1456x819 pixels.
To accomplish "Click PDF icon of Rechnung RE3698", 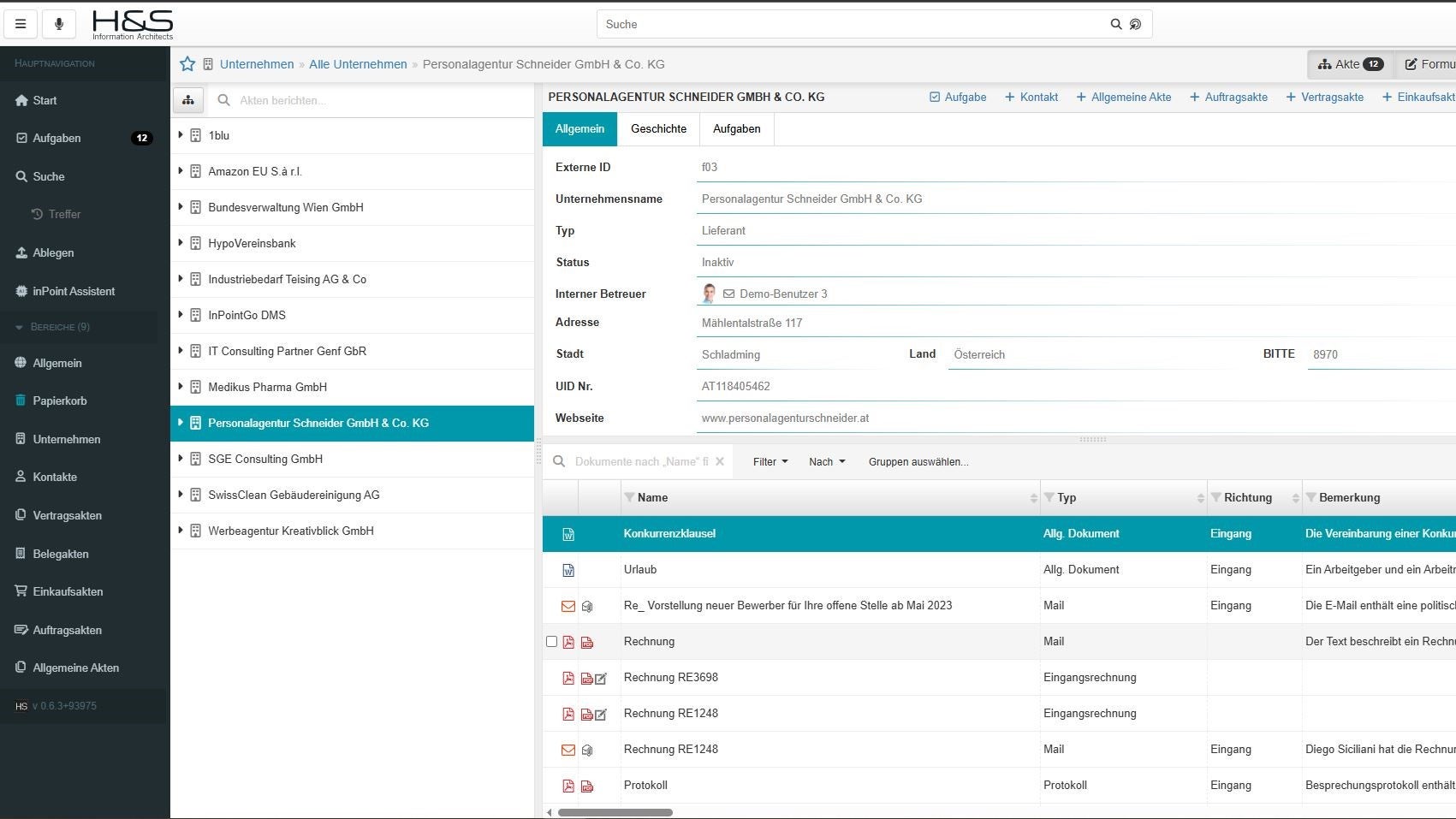I will [x=568, y=678].
